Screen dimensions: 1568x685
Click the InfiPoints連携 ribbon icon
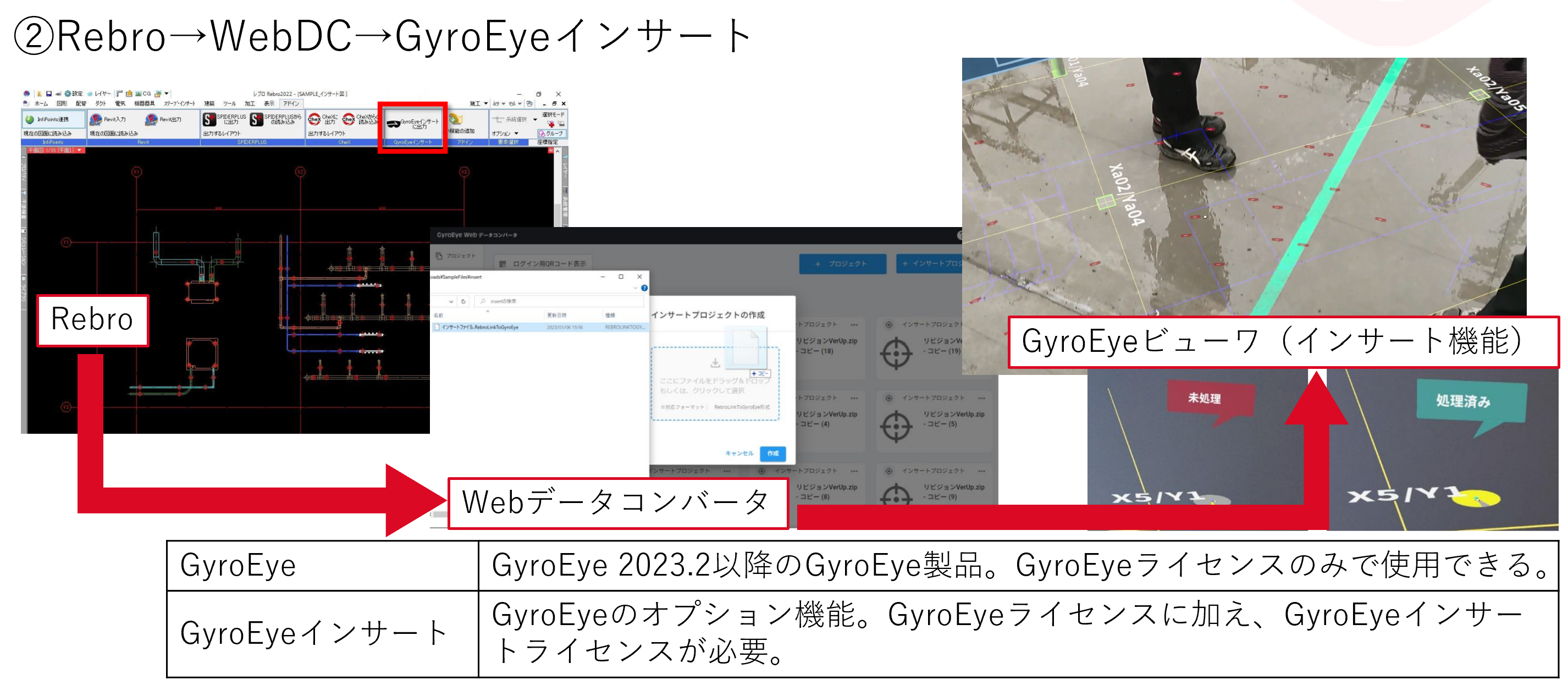coord(30,119)
